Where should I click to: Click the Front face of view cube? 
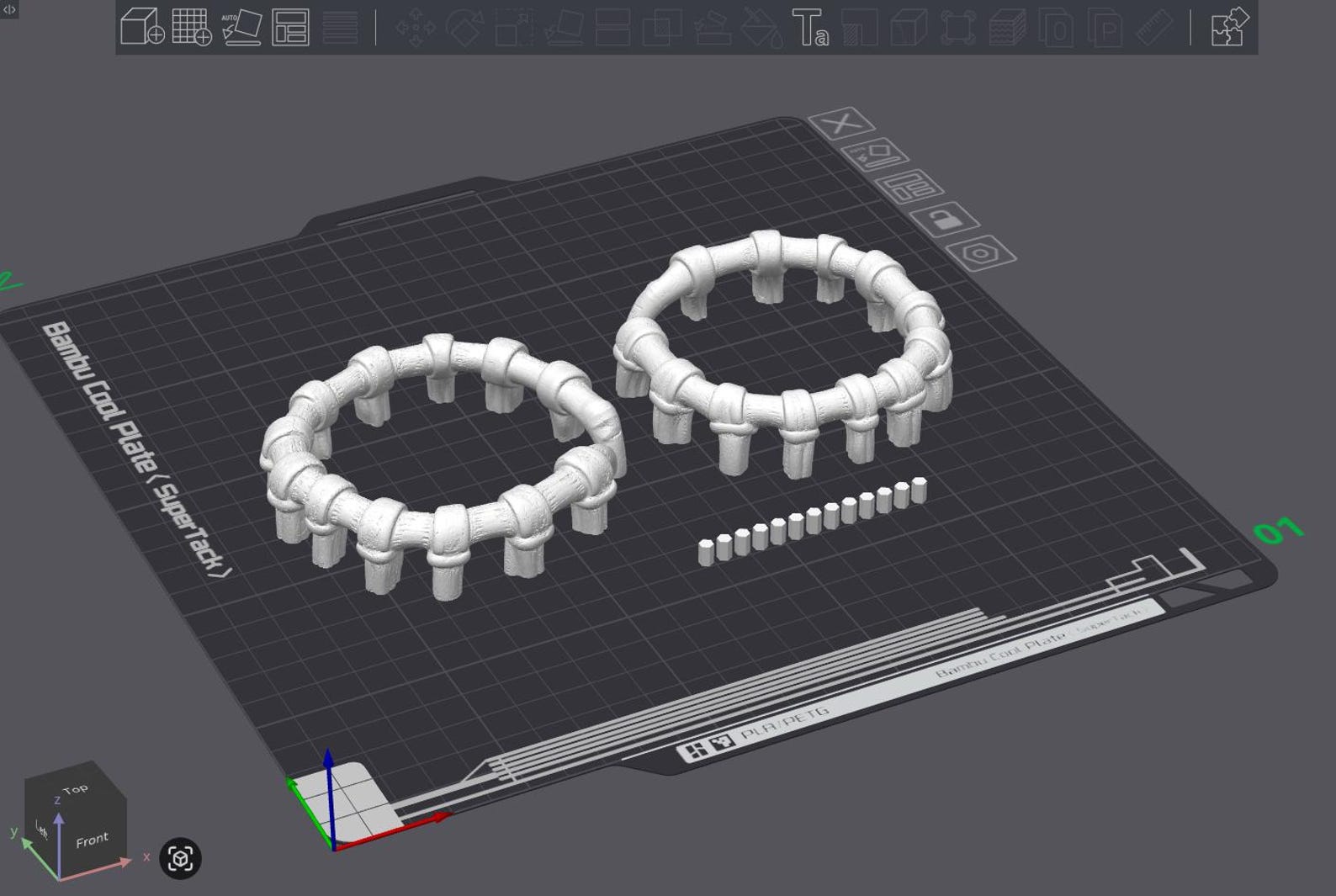tap(92, 839)
